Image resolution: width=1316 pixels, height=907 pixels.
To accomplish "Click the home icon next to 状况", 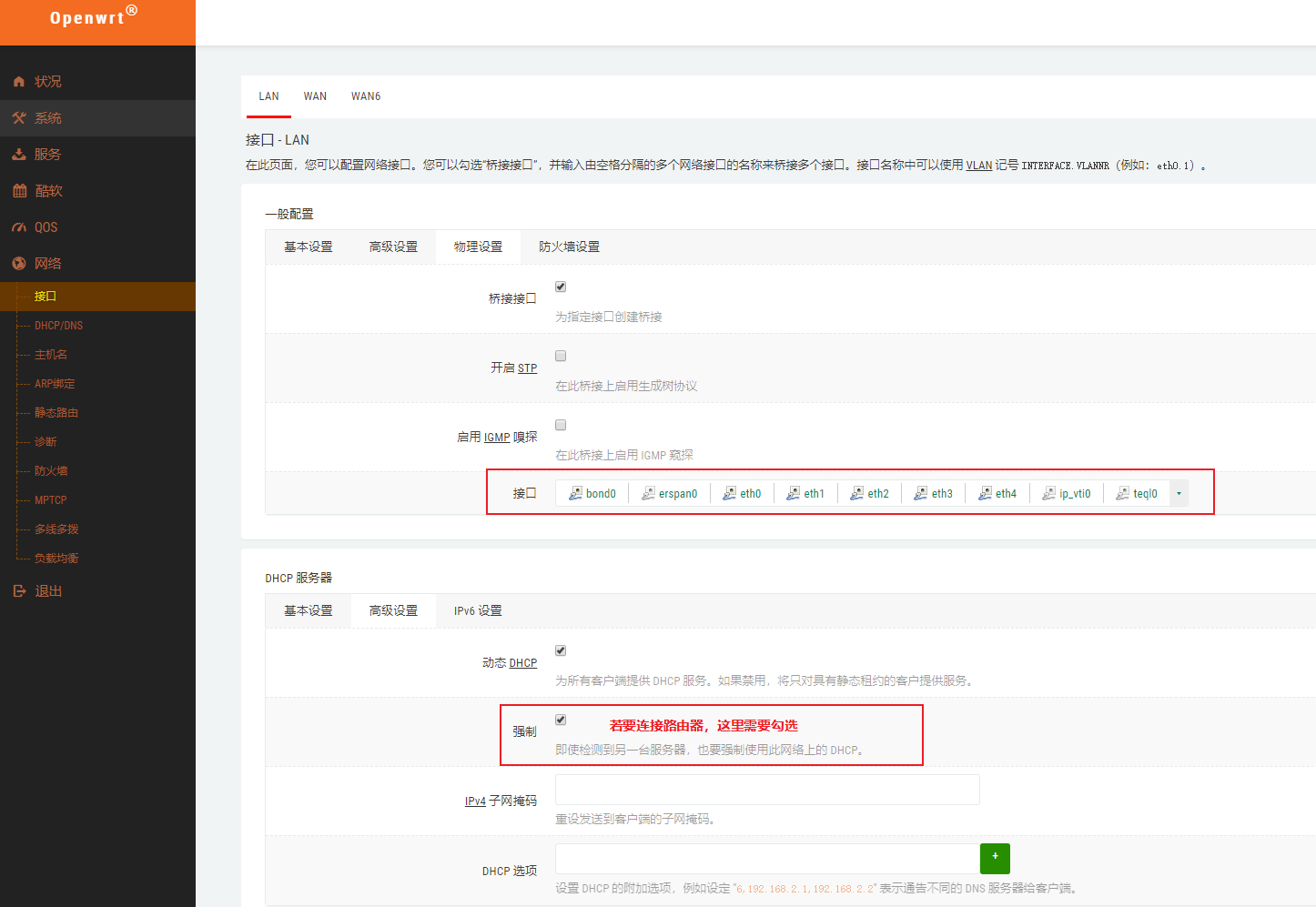I will (19, 81).
